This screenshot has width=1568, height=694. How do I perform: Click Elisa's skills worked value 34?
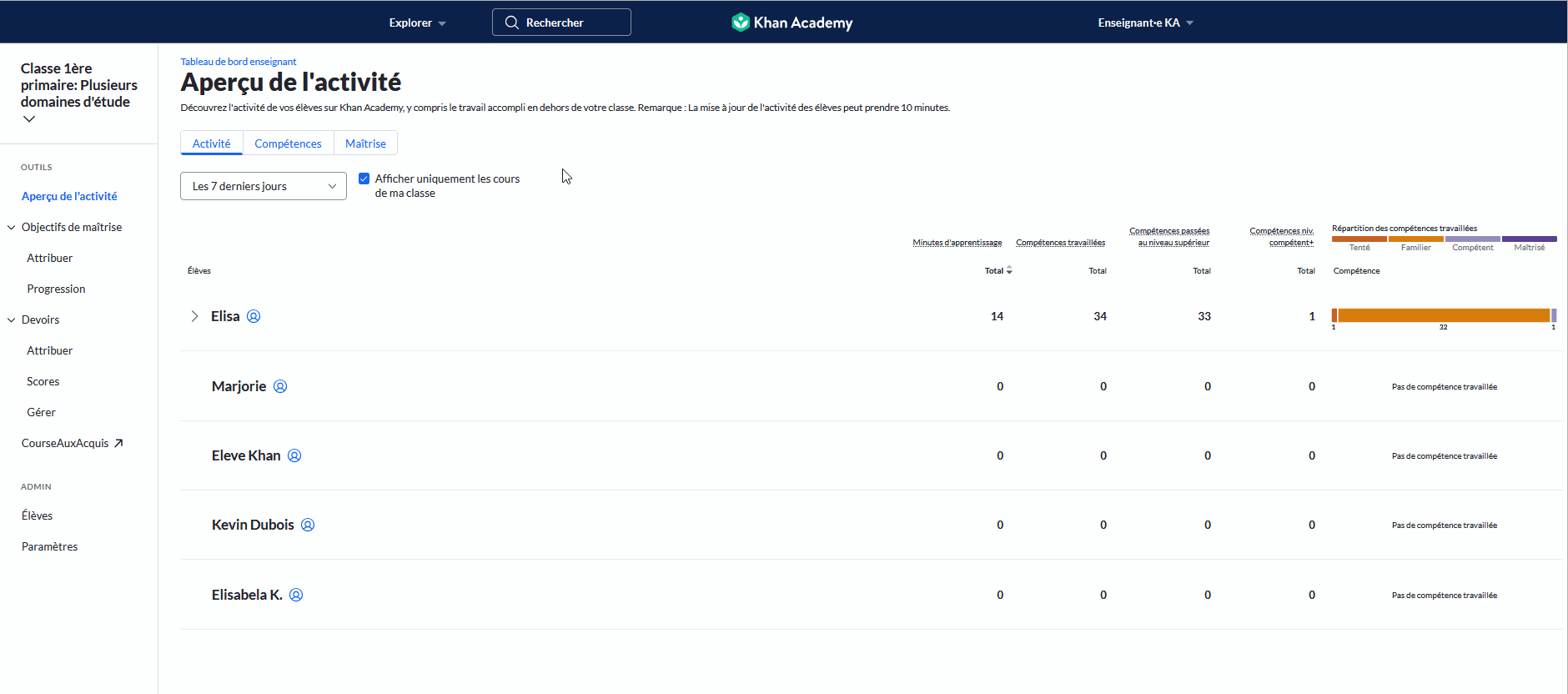(x=1100, y=316)
